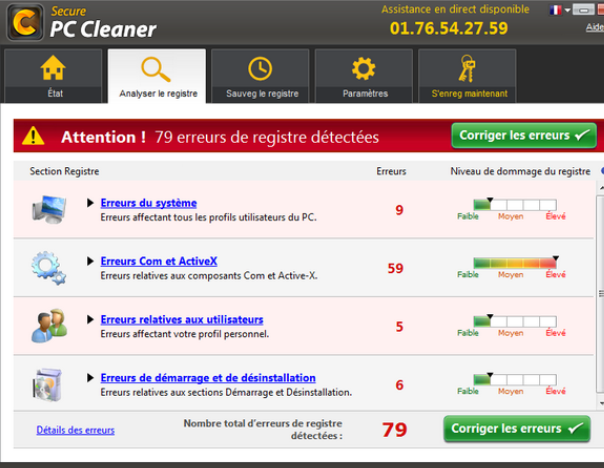Viewport: 604px width, 468px height.
Task: Click the Secure PC Cleaner logo icon
Action: [x=25, y=22]
